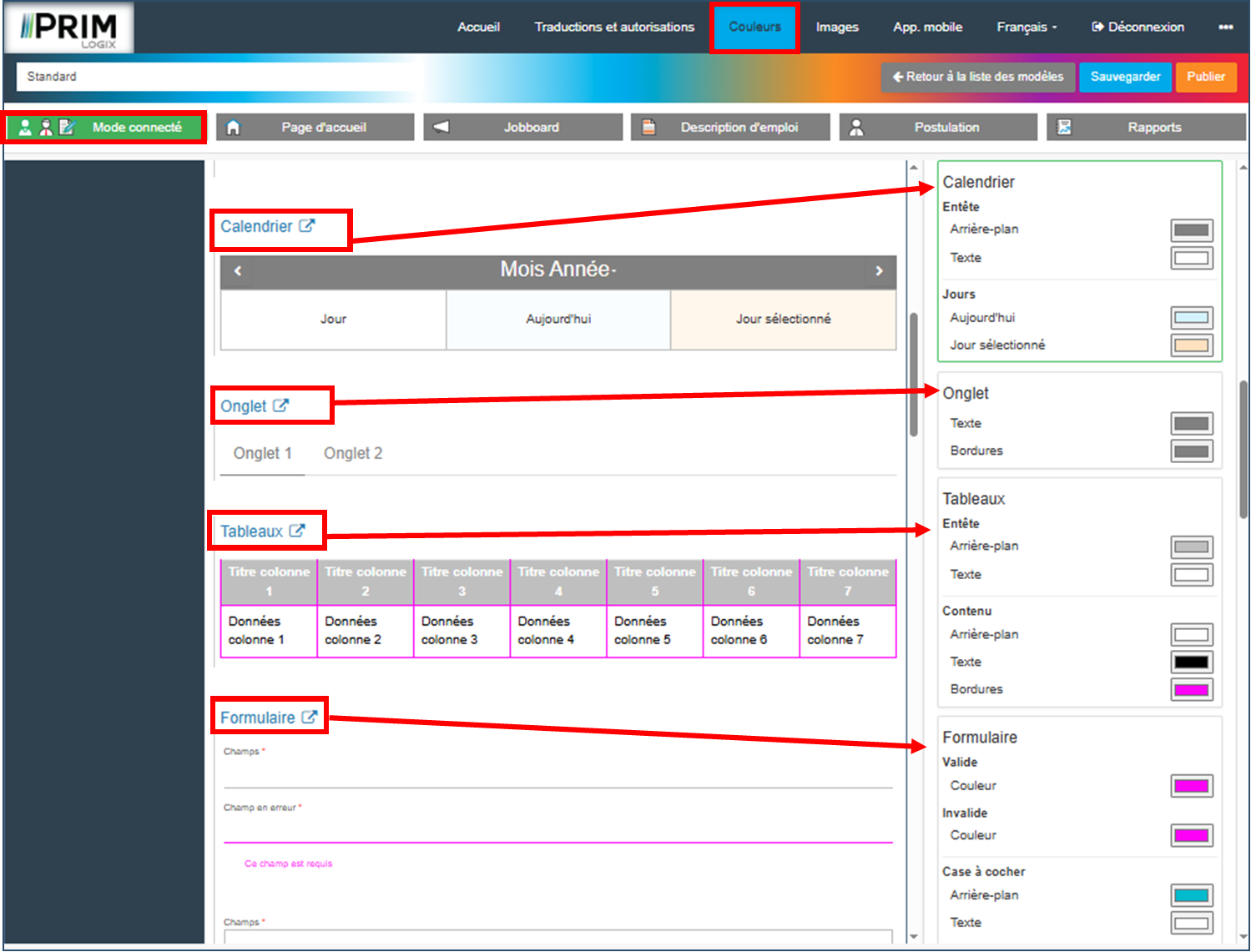Screen dimensions: 1251x952
Task: Open the Mois Année calendar dropdown
Action: click(x=557, y=269)
